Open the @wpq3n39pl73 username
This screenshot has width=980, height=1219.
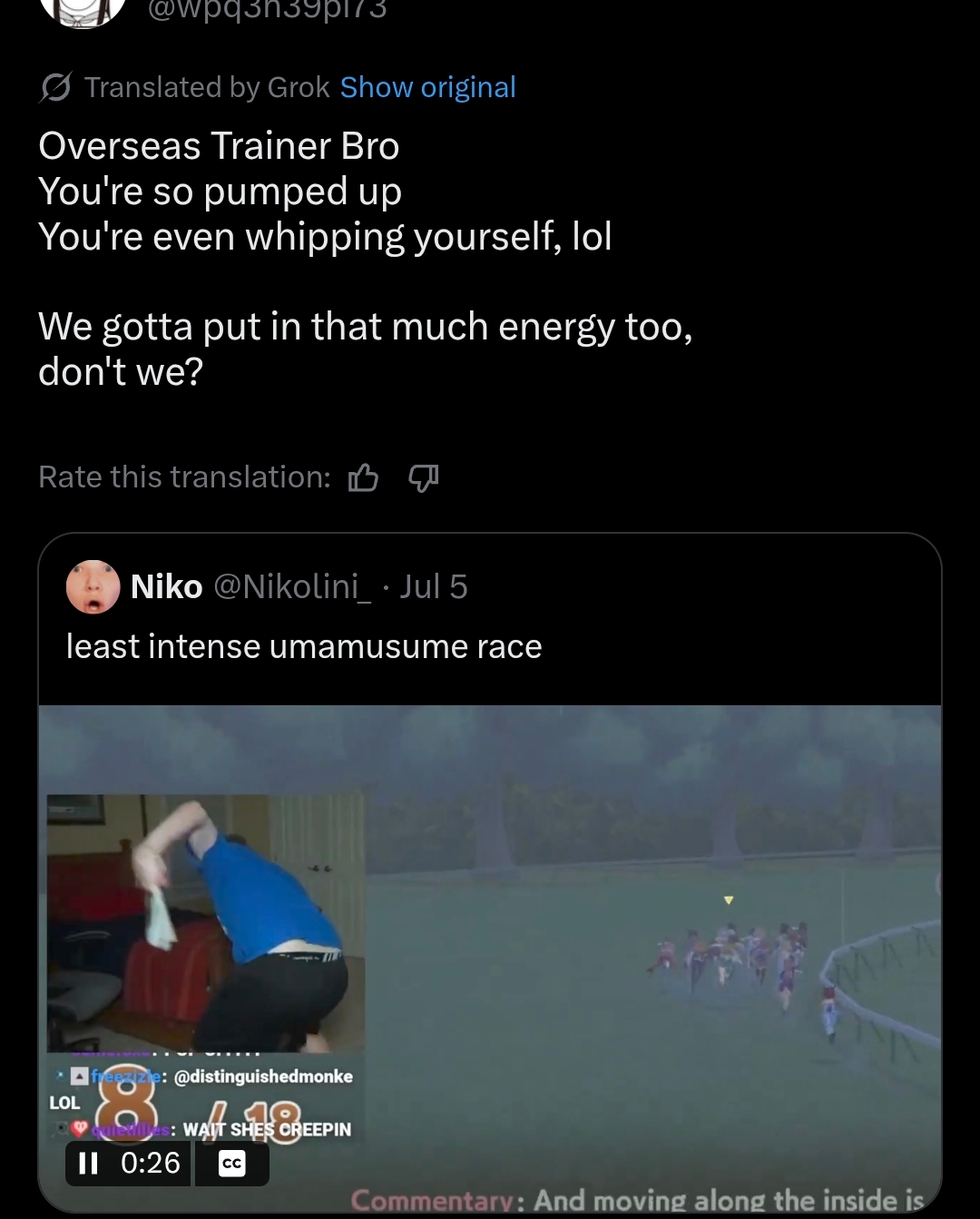(267, 10)
